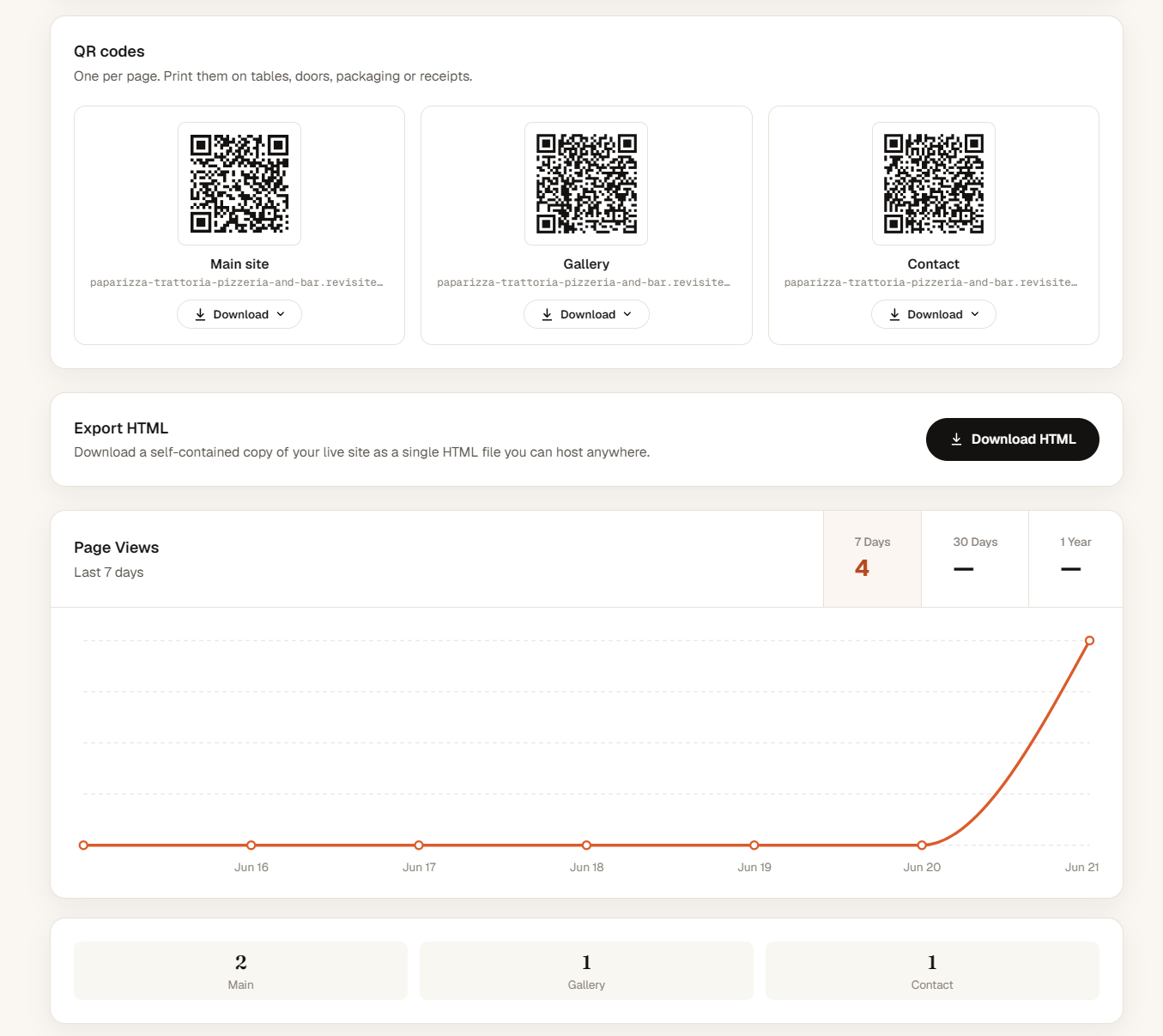Click the Contact QR code image
The width and height of the screenshot is (1163, 1036).
tap(934, 184)
